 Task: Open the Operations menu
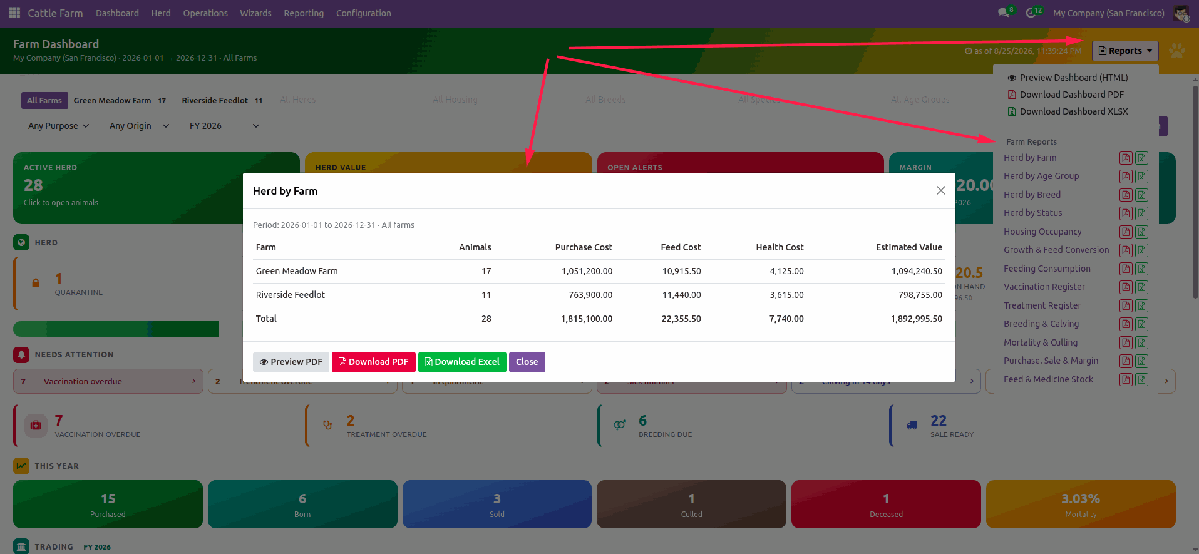[x=205, y=13]
